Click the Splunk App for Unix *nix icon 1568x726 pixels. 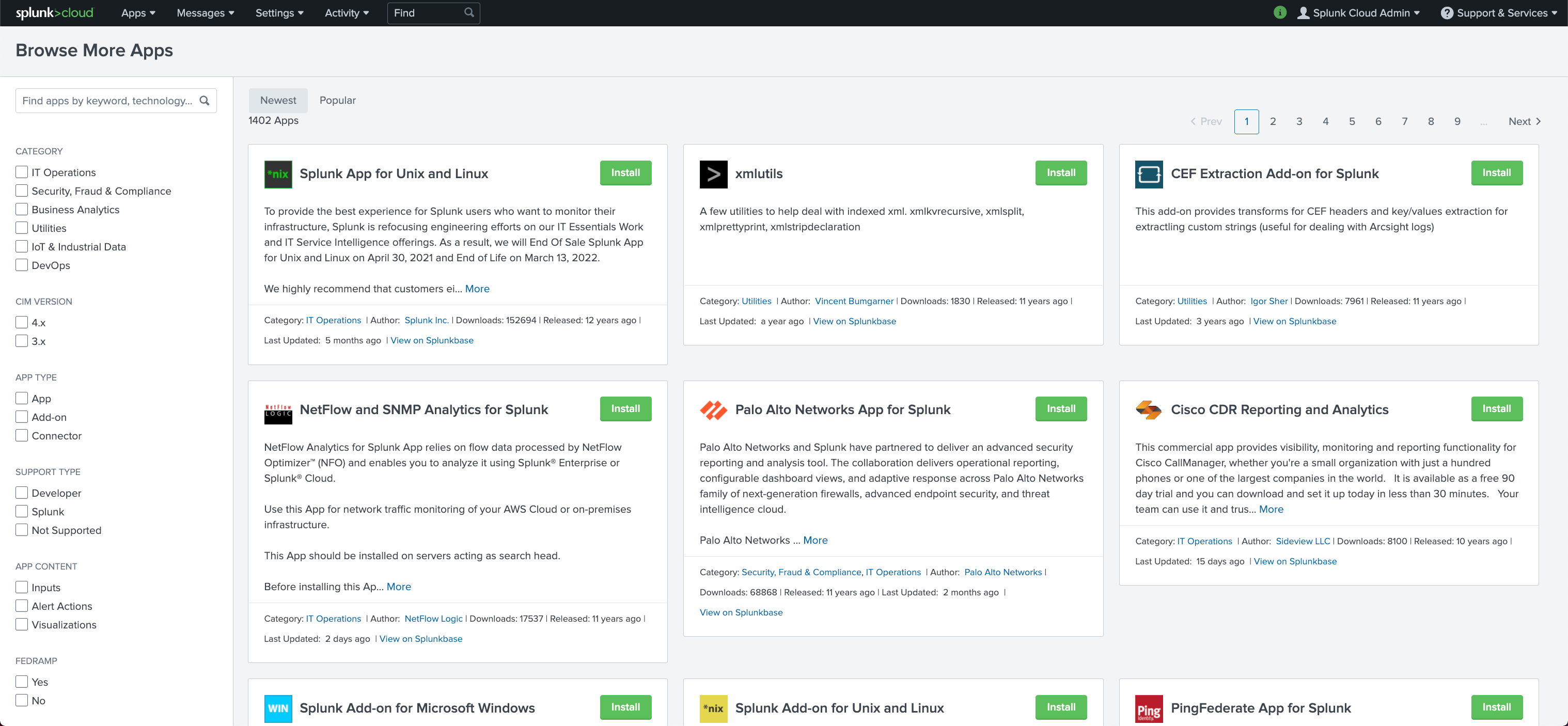tap(277, 174)
